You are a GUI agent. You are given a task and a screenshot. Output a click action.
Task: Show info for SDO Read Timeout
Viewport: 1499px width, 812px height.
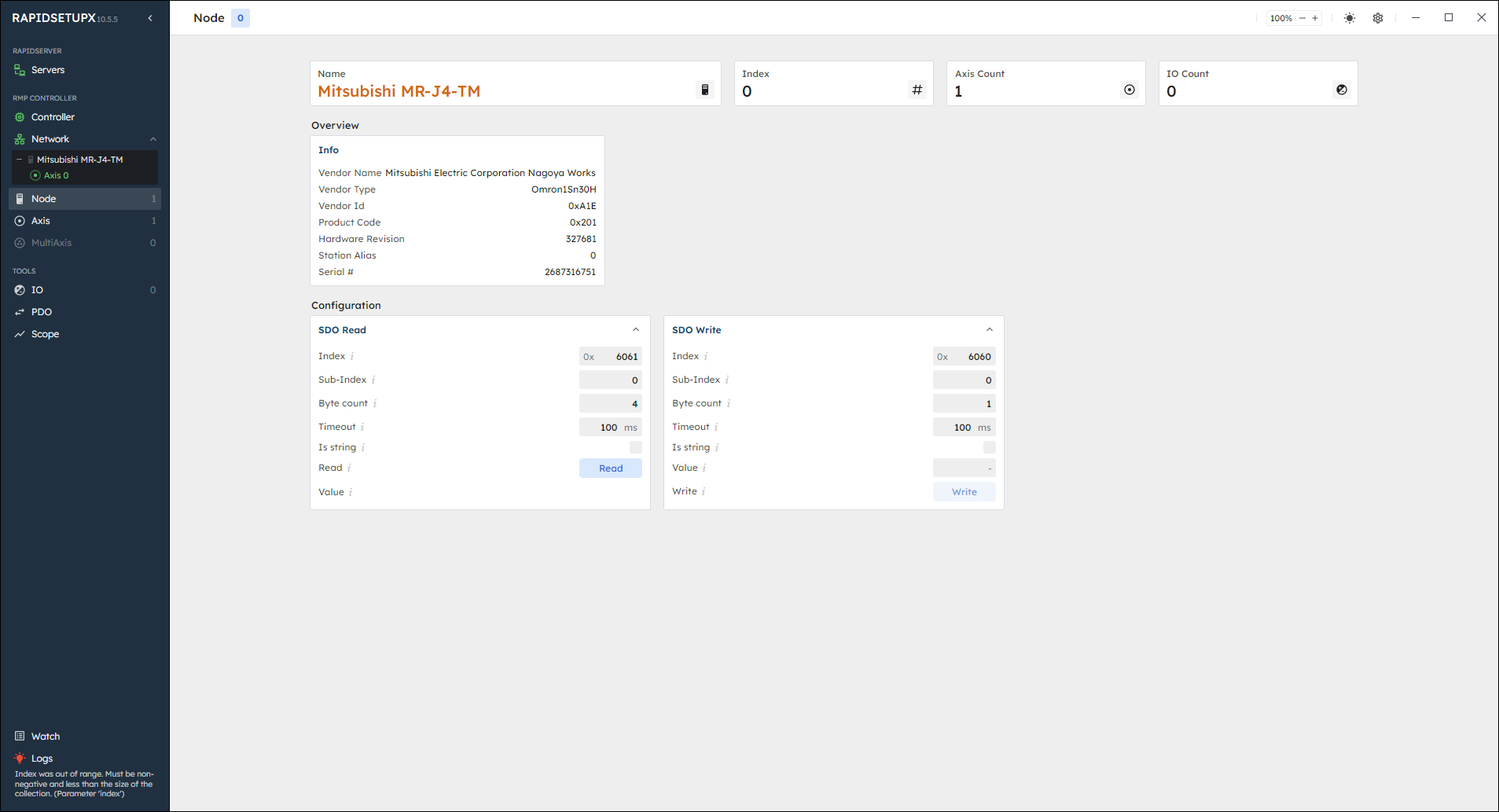362,428
